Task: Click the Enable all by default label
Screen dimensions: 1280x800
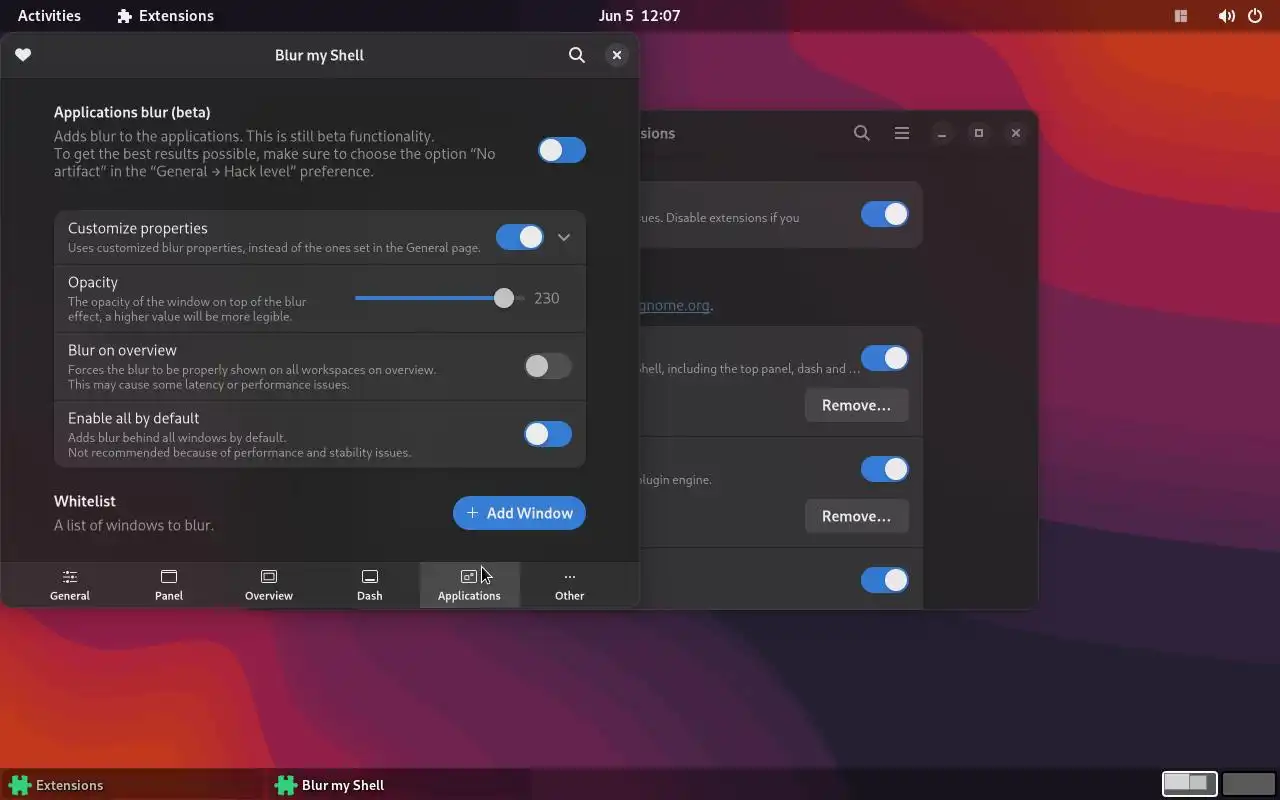Action: coord(133,418)
